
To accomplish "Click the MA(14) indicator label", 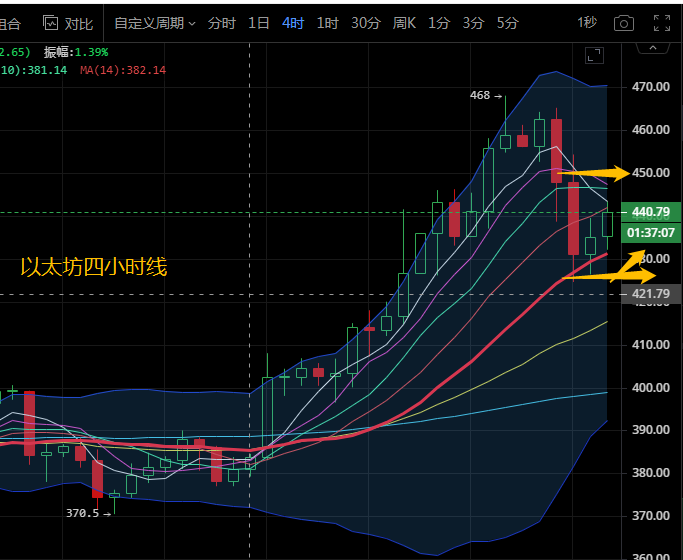I will pos(123,70).
